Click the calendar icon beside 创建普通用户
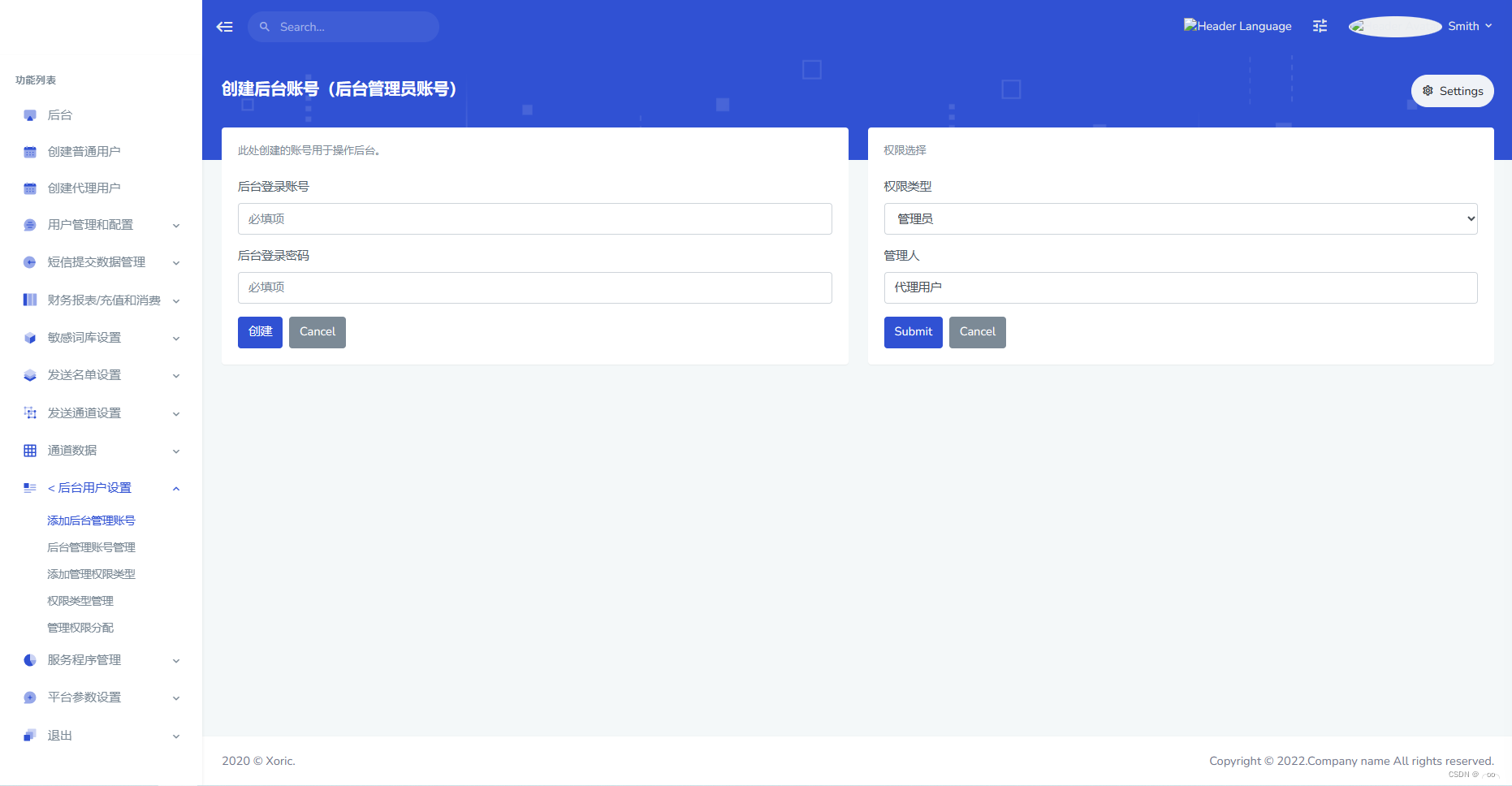 pos(30,152)
